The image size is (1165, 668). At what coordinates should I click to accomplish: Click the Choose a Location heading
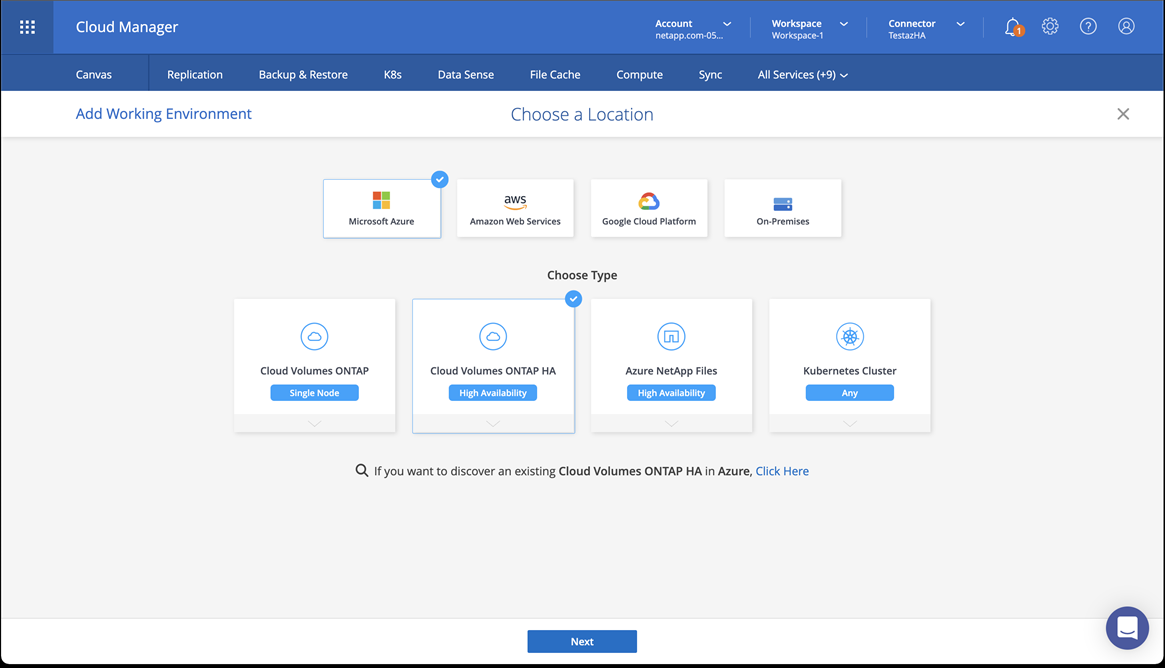click(x=582, y=114)
